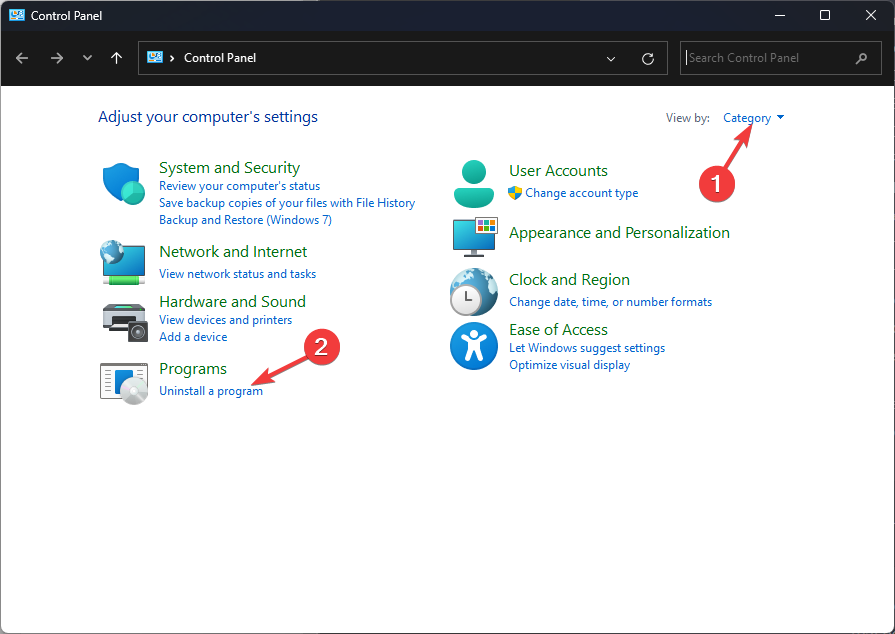Screen dimensions: 895x634
Task: Click the Control Panel title bar icon
Action: tap(17, 15)
